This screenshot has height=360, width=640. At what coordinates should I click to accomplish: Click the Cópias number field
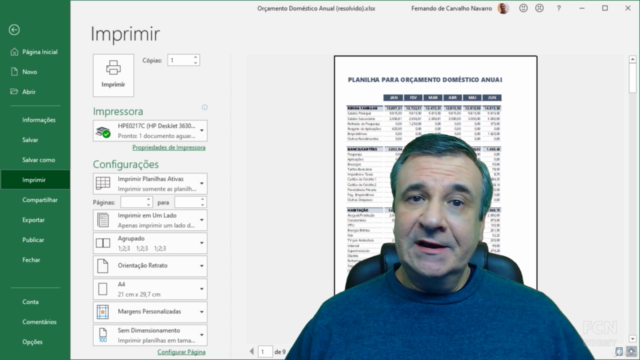tap(180, 60)
